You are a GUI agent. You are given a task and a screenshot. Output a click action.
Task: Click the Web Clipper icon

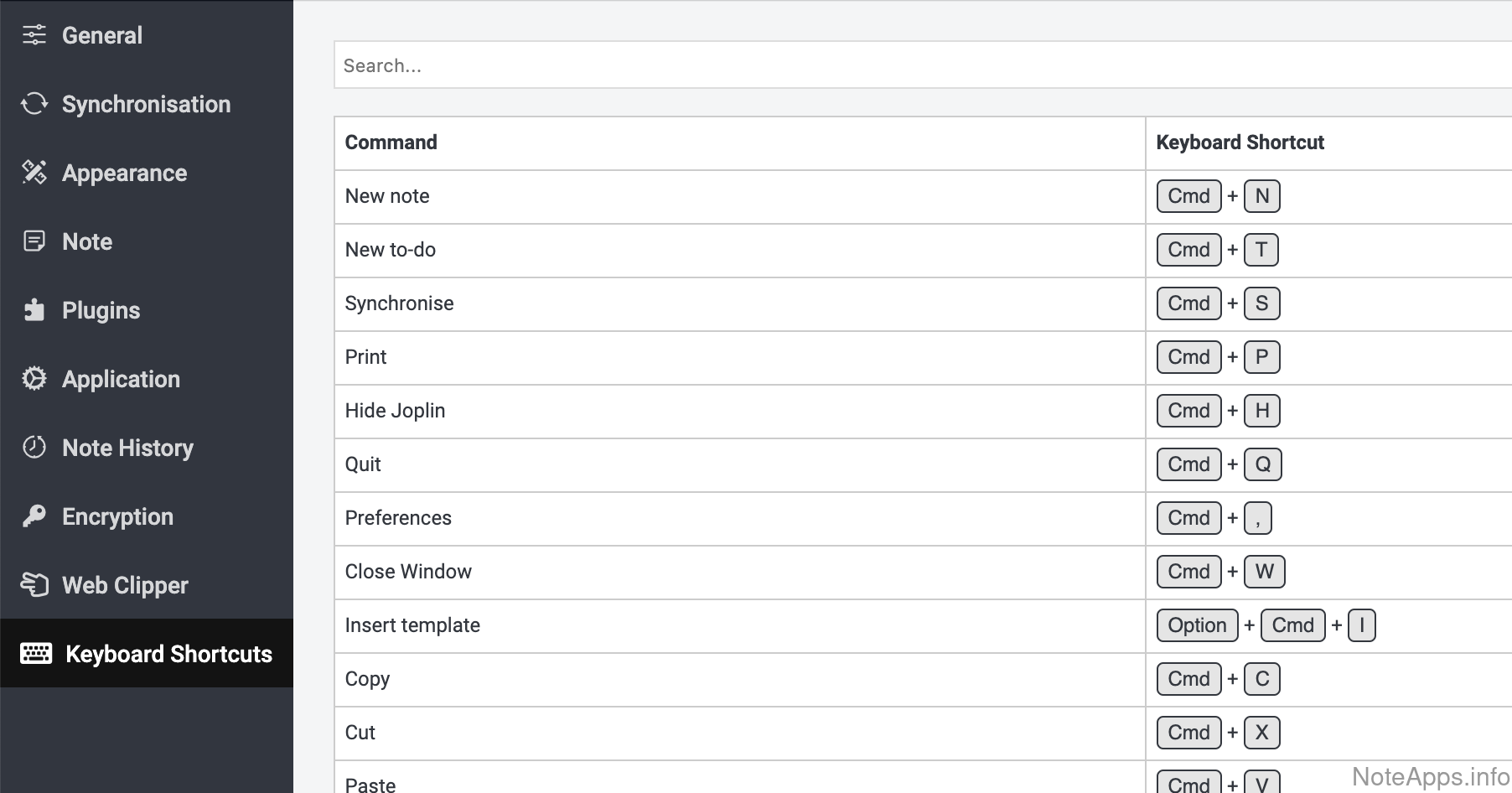(x=34, y=585)
